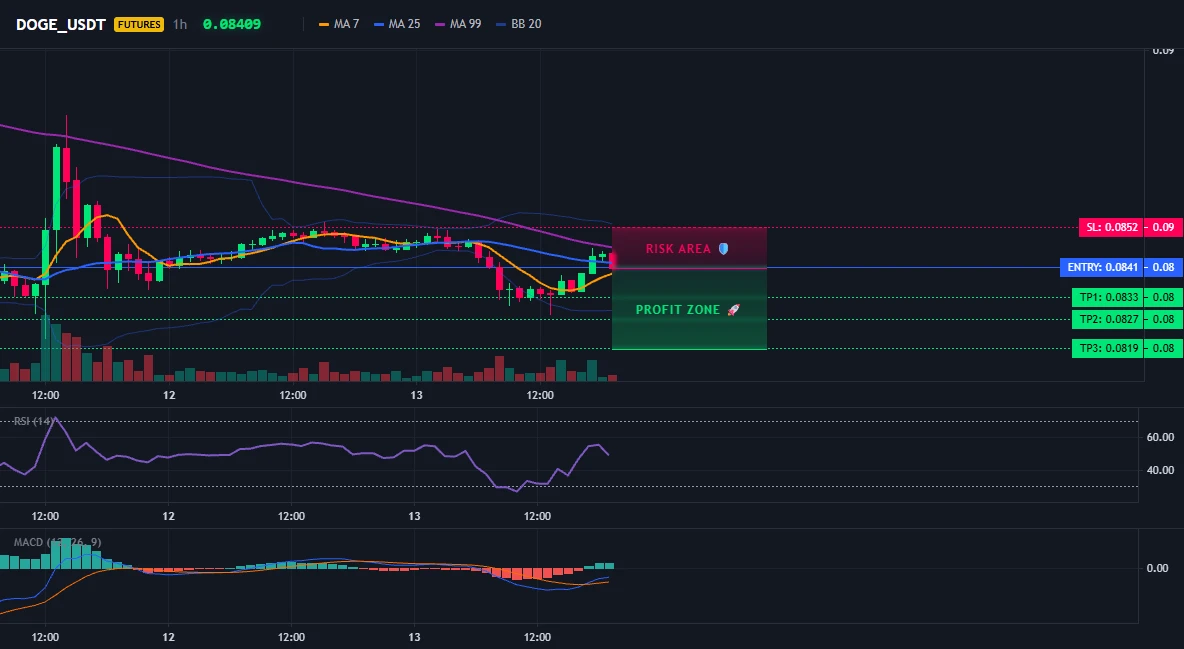Toggle the MA 25 legend entry
The height and width of the screenshot is (649, 1184).
[x=397, y=24]
